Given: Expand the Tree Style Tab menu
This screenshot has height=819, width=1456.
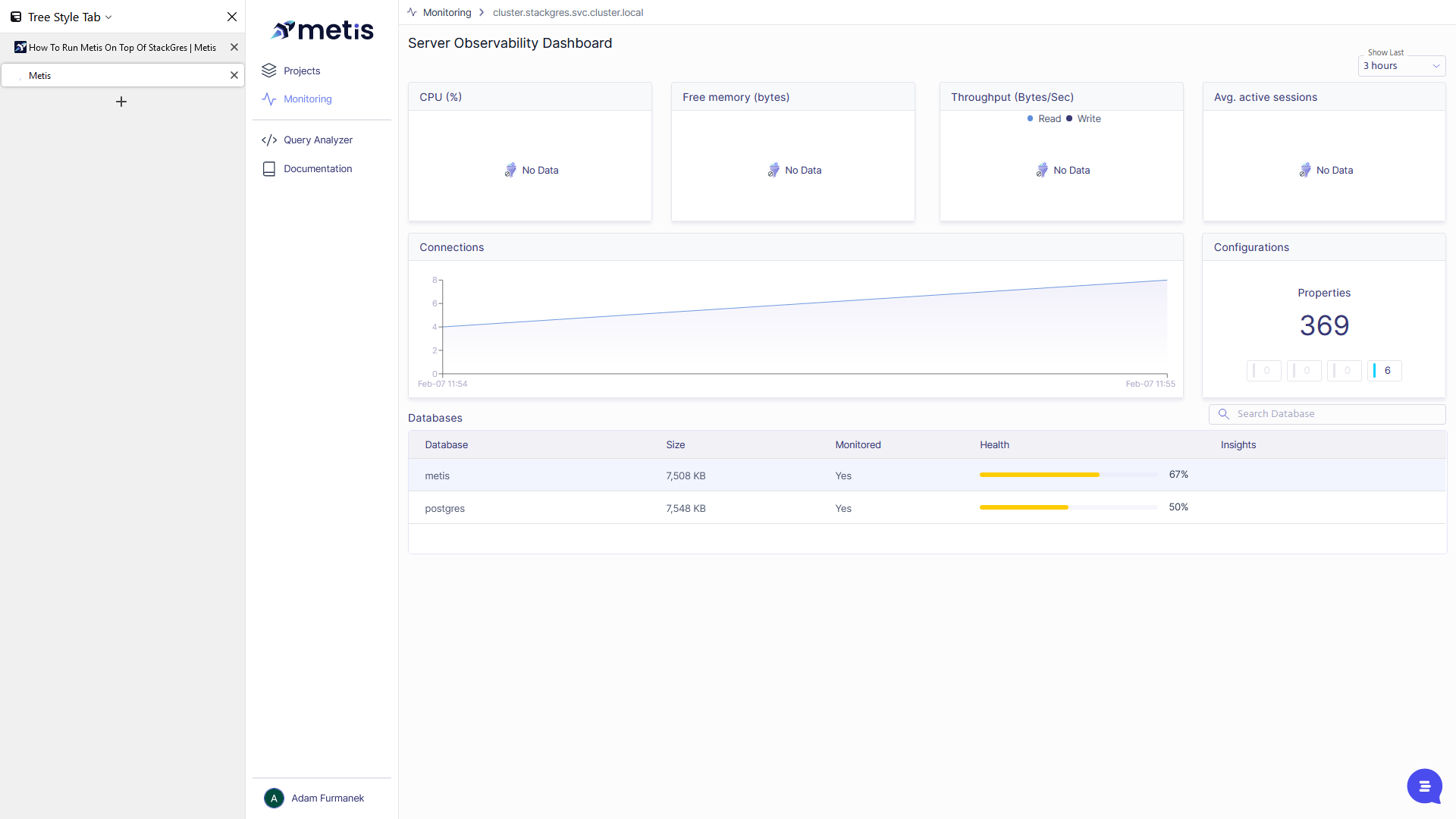Looking at the screenshot, I should 64,17.
